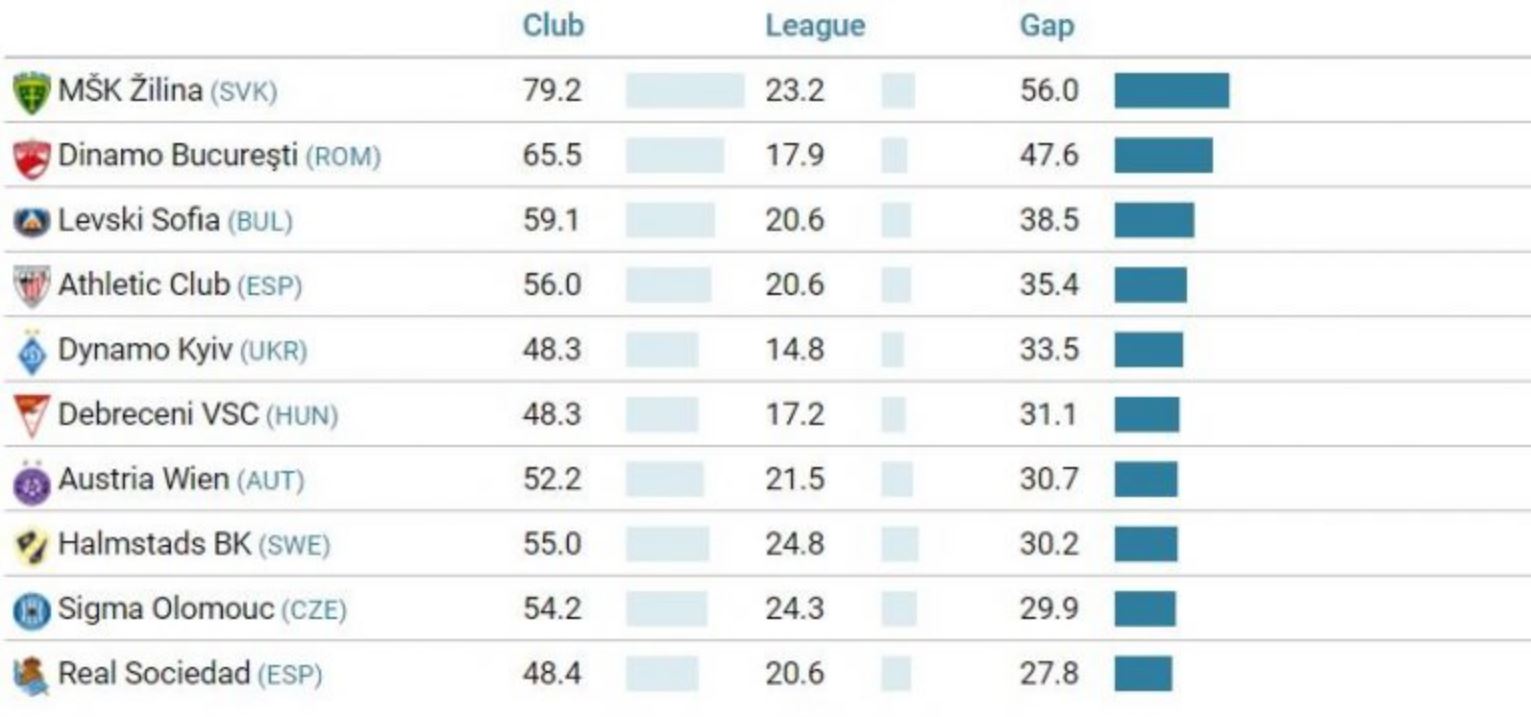Image resolution: width=1531 pixels, height=717 pixels.
Task: Open the Real Sociedad team name
Action: click(154, 674)
